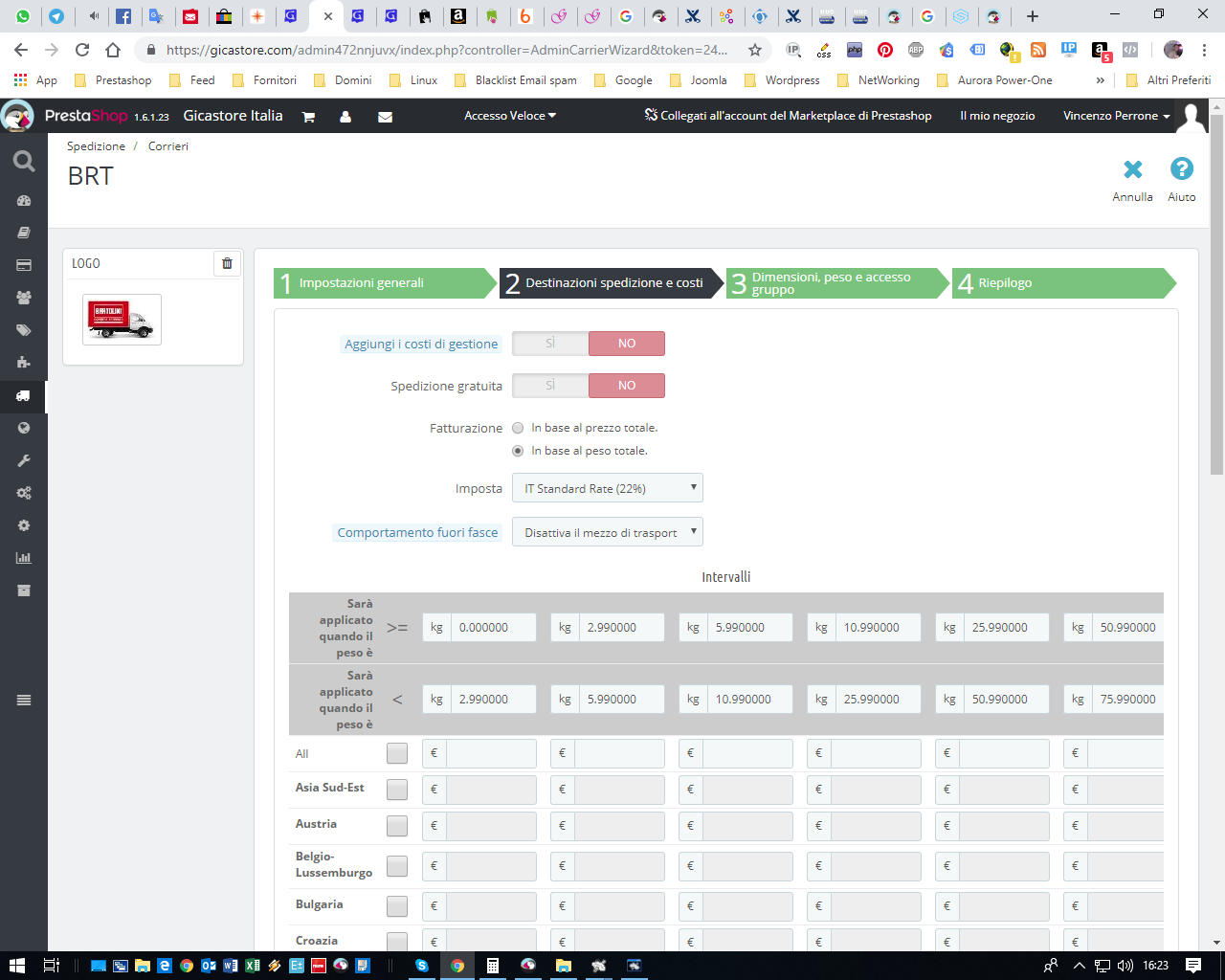
Task: Open the orders credit-card icon in sidebar
Action: pyautogui.click(x=24, y=265)
